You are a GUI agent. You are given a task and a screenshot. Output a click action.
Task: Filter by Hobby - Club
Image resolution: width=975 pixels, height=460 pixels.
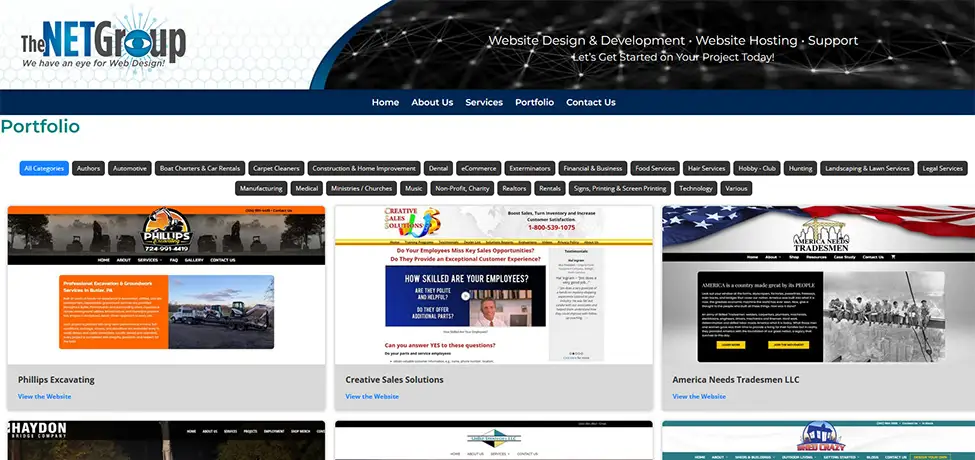[x=757, y=168]
